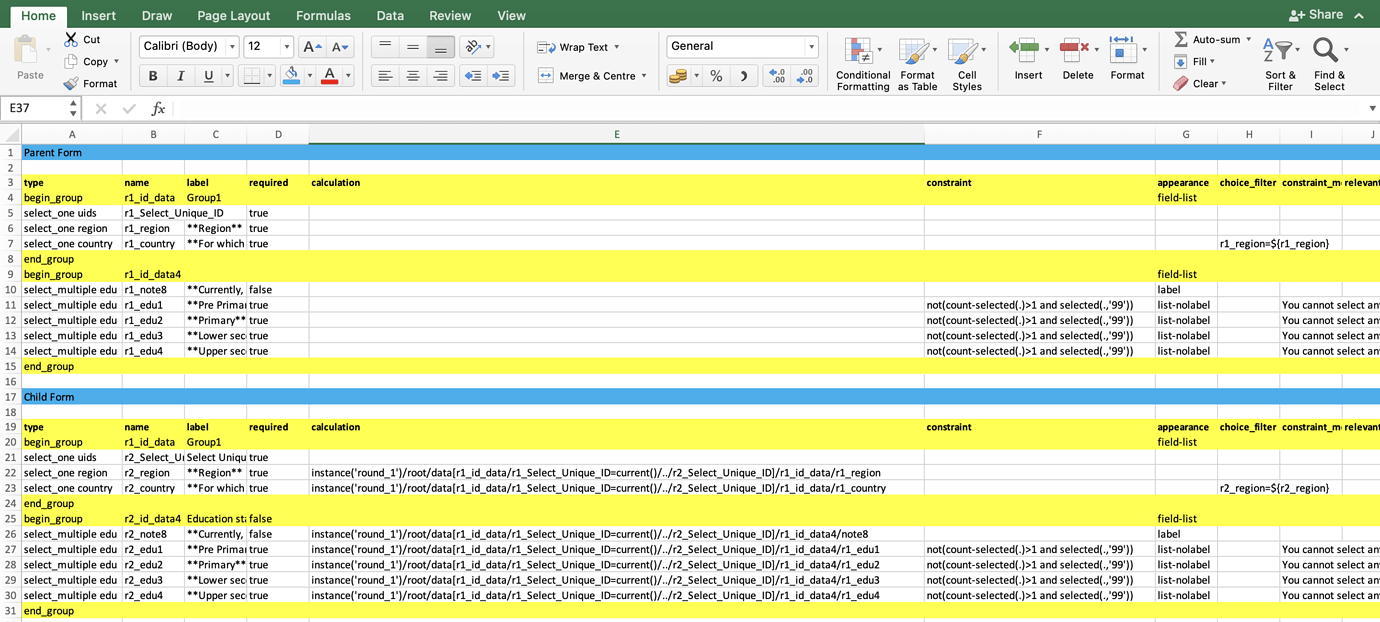
Task: Click the Percent style icon
Action: 716,76
